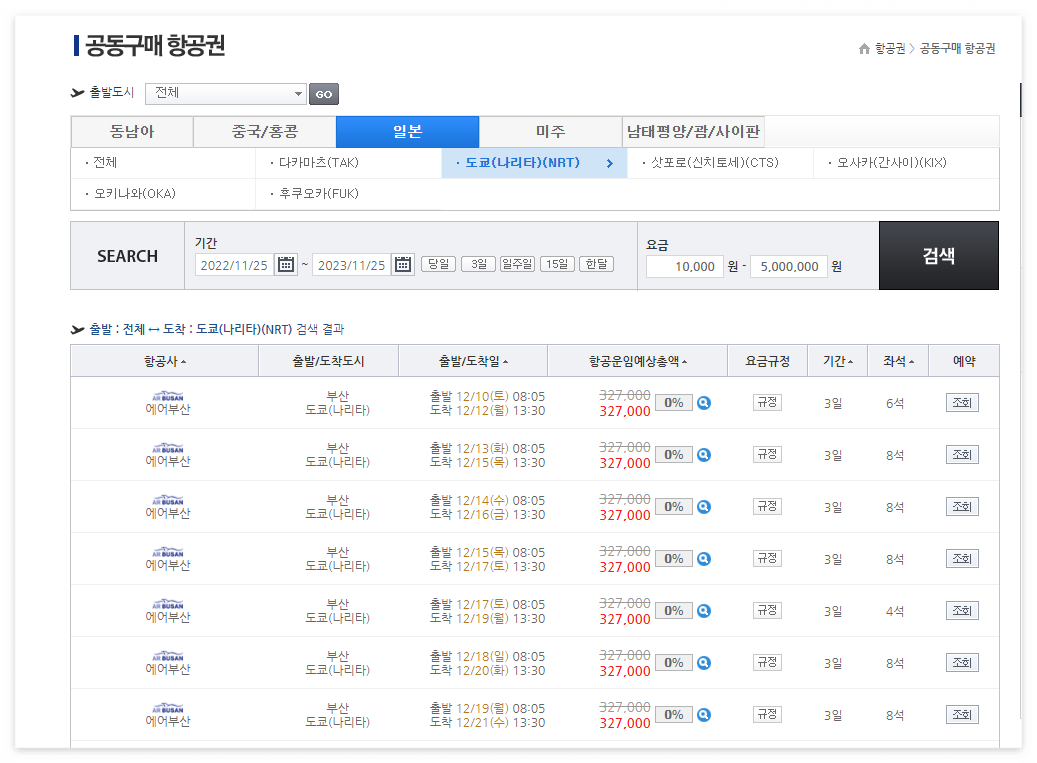Viewport: 1037px width, 763px height.
Task: Select the 일주일 period option
Action: [x=517, y=264]
